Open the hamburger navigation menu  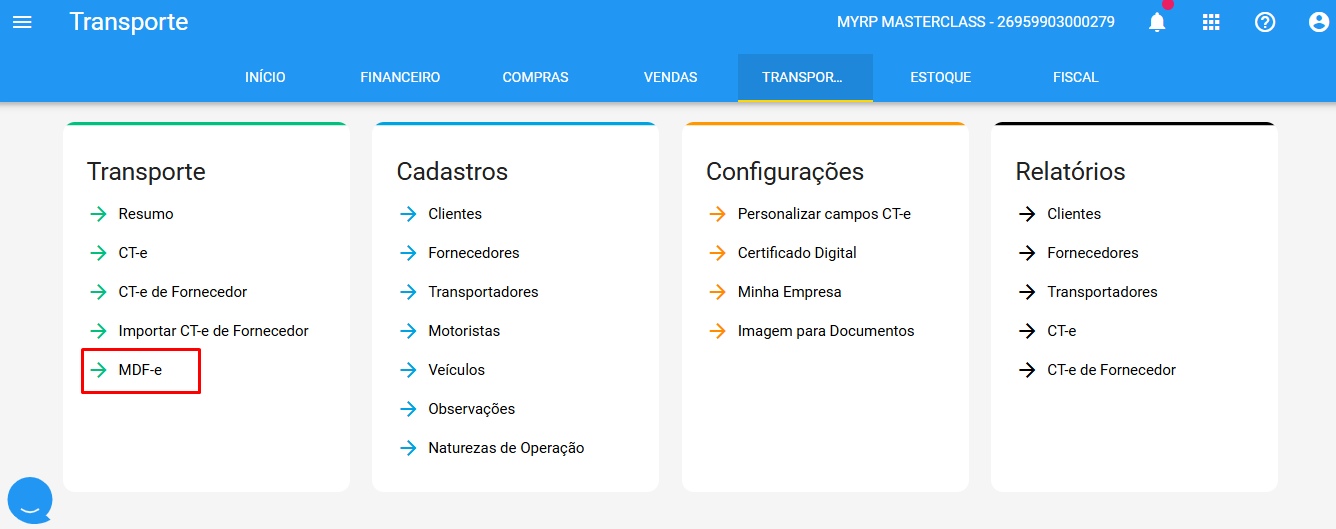22,22
